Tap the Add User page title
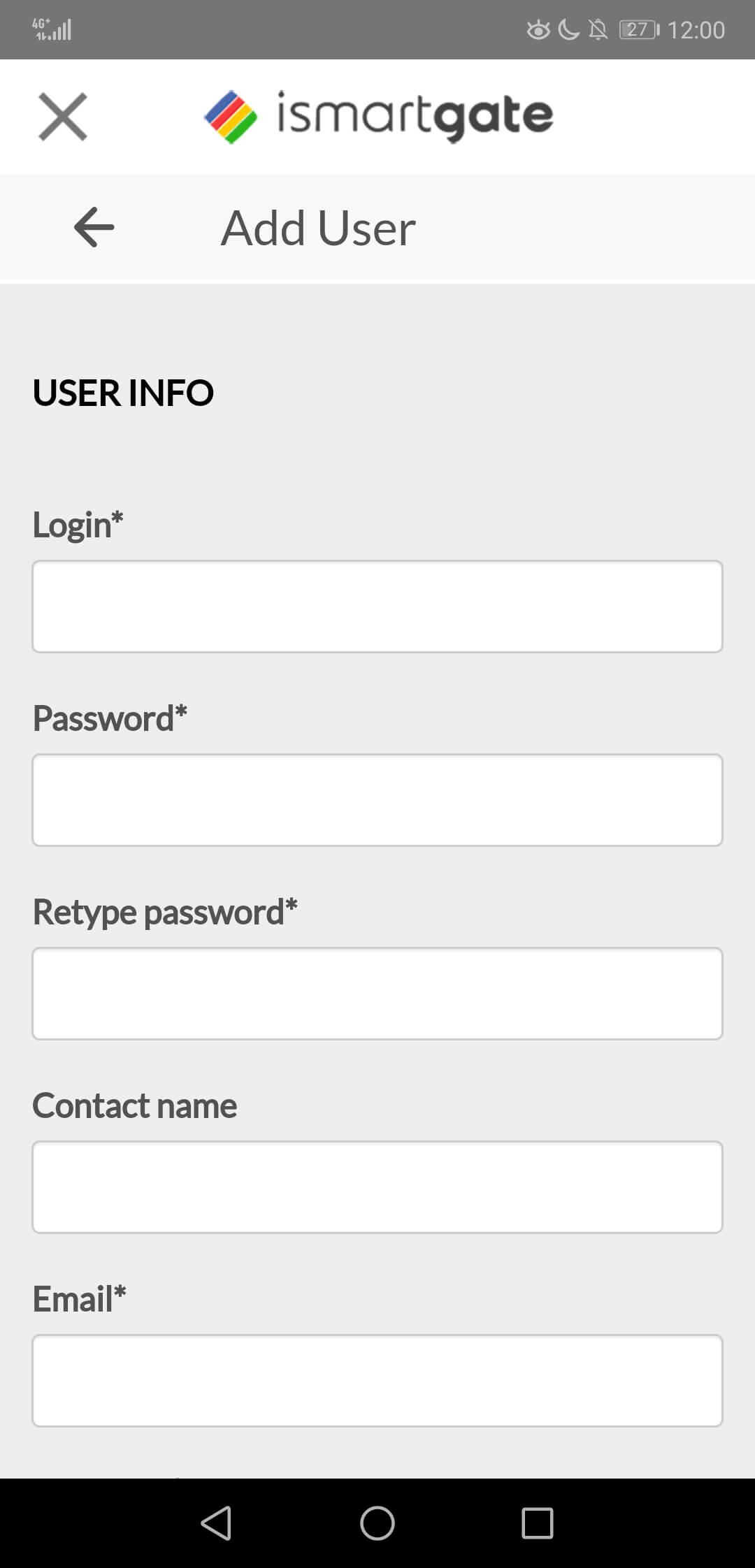This screenshot has width=755, height=1568. click(319, 228)
